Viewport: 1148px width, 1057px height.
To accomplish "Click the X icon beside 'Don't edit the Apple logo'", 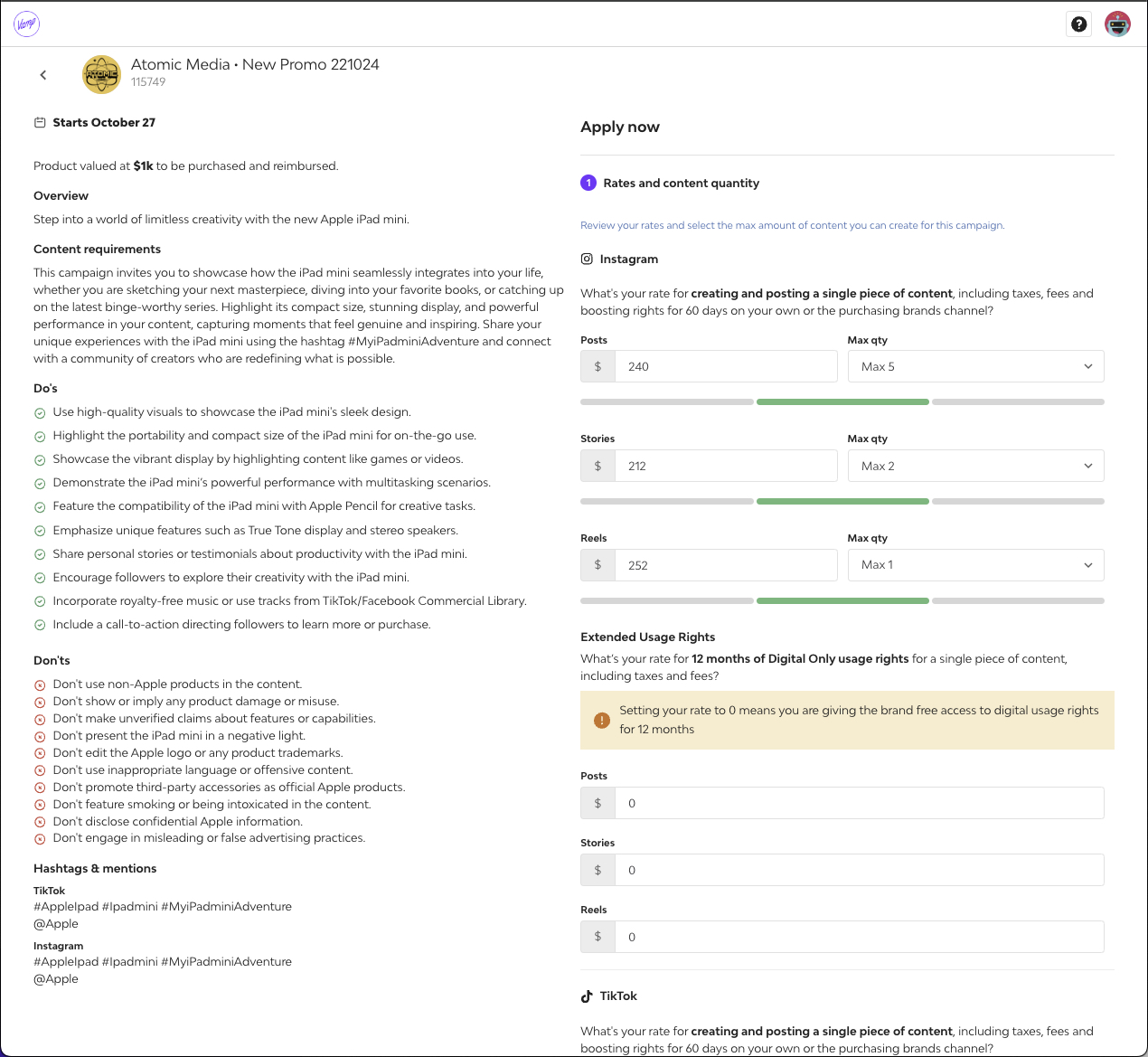I will [x=40, y=754].
